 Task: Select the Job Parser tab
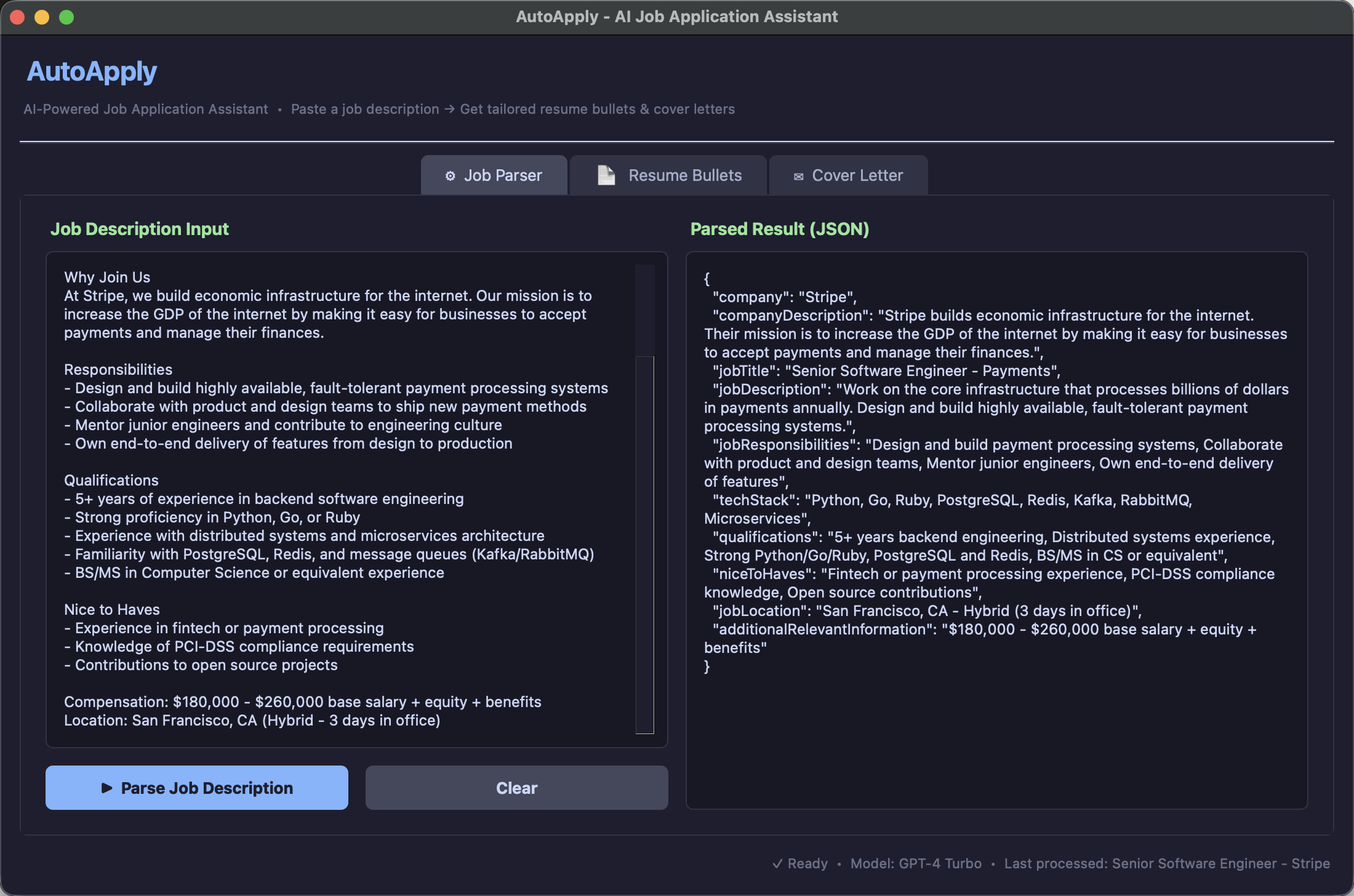pos(494,175)
